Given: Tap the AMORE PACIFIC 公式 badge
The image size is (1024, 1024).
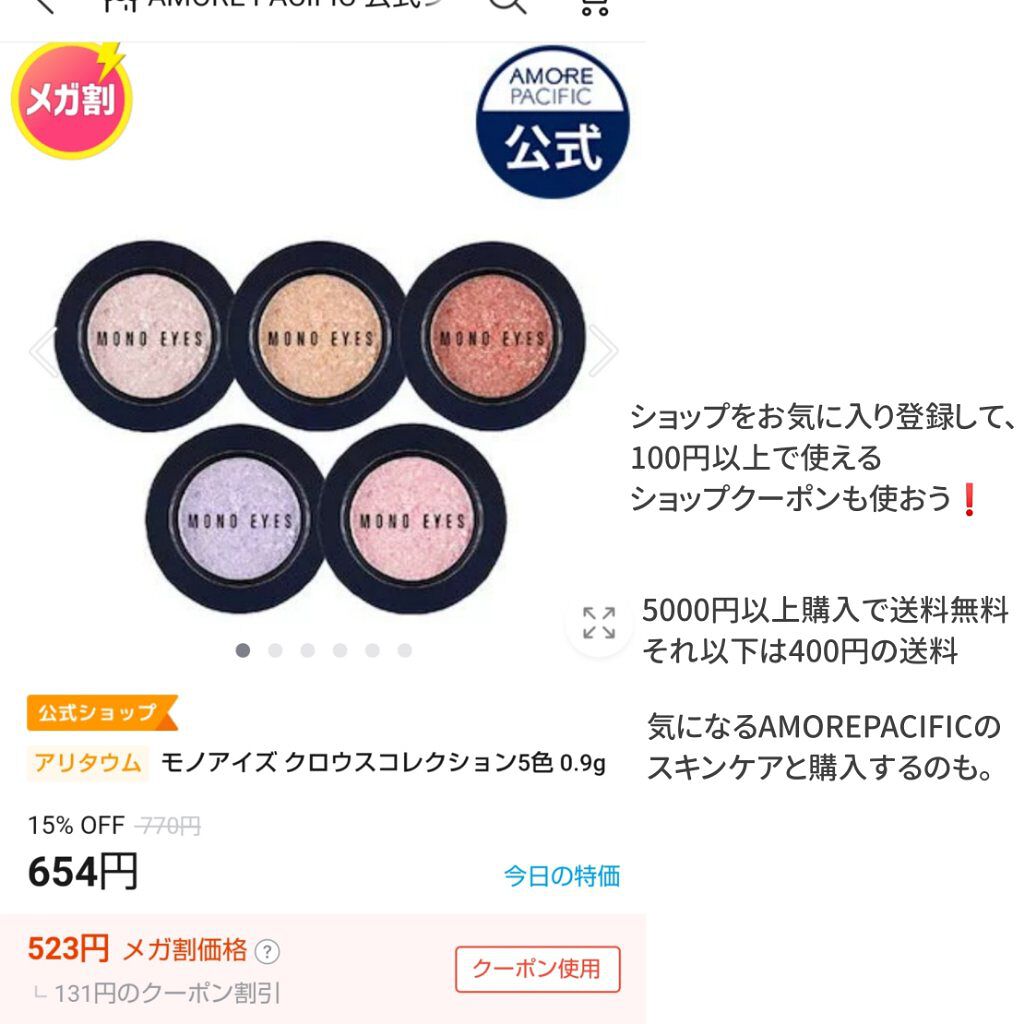Looking at the screenshot, I should pyautogui.click(x=552, y=122).
